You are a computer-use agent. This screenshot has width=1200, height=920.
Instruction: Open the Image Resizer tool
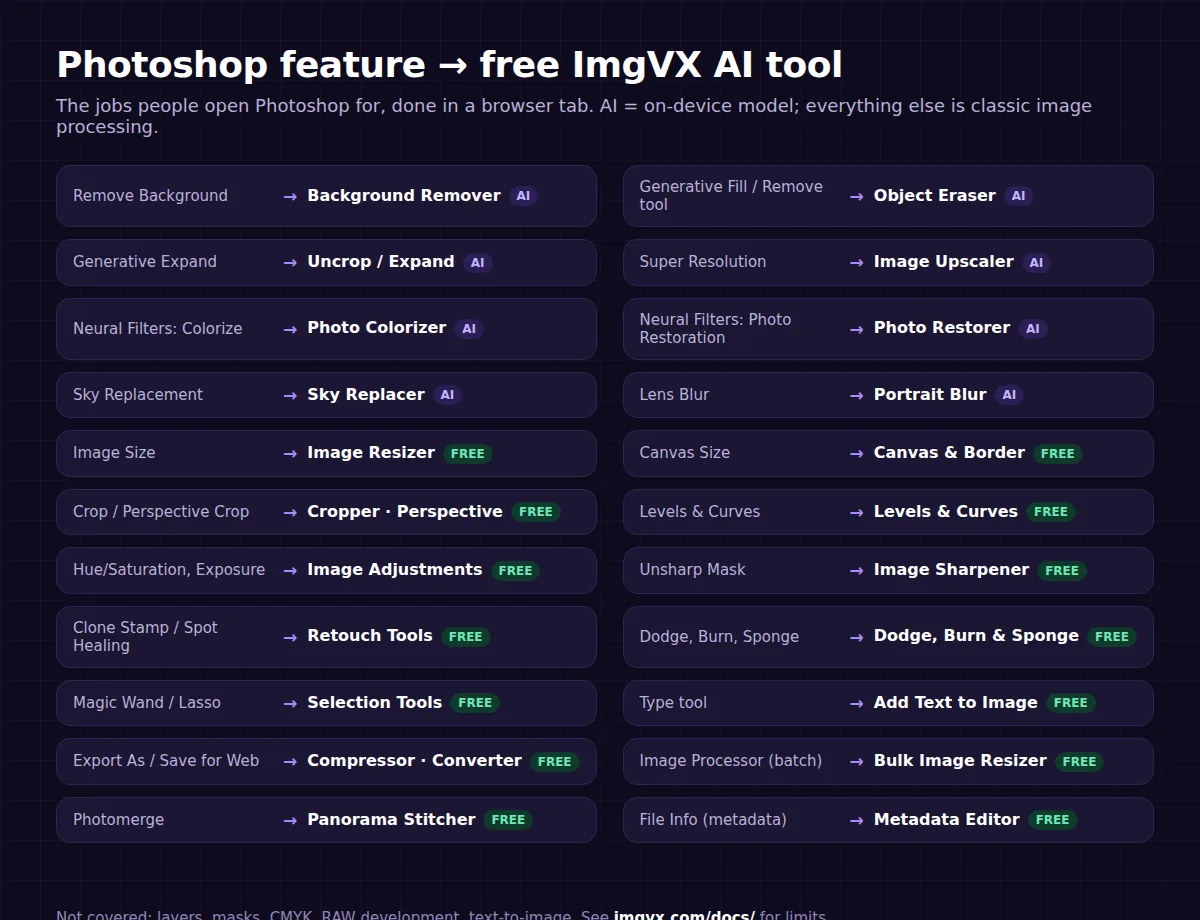371,453
